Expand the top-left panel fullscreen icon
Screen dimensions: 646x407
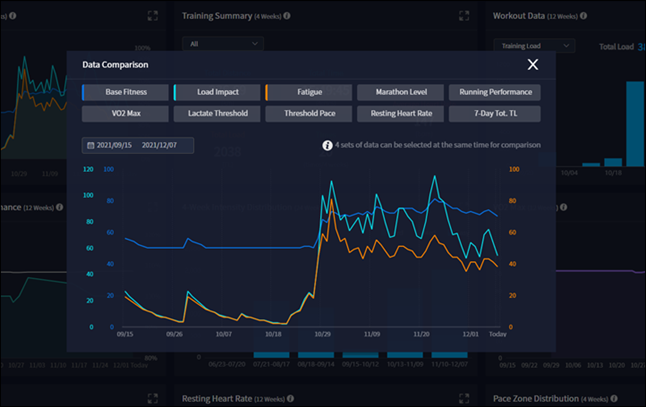[152, 16]
